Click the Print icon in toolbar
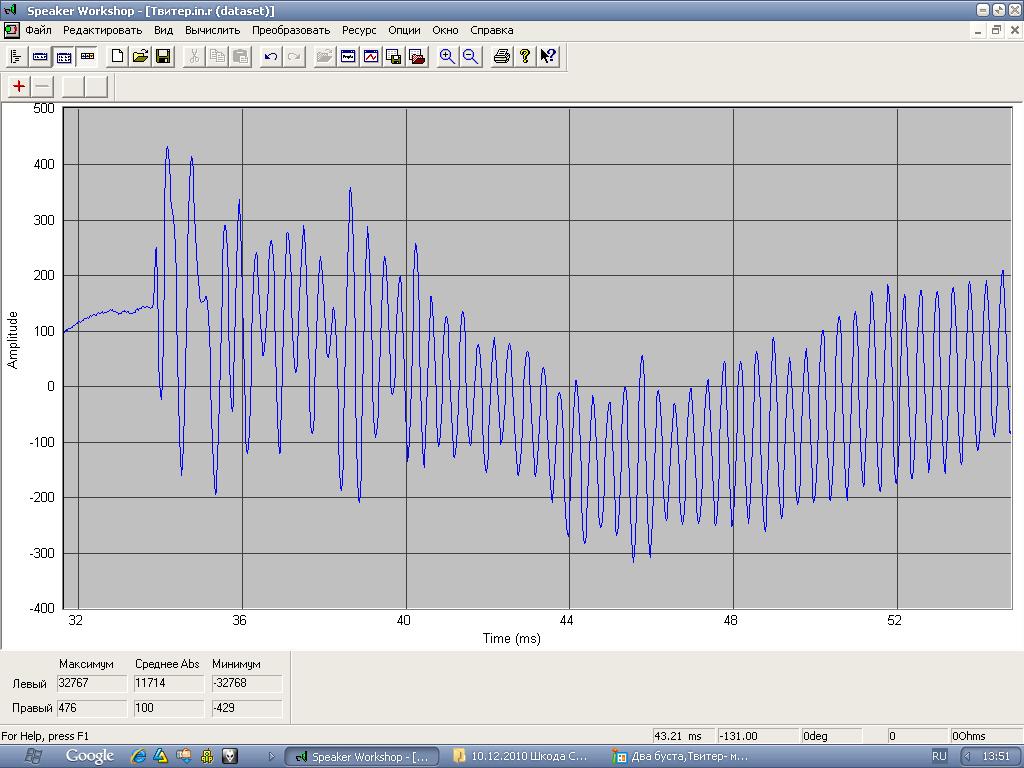The height and width of the screenshot is (768, 1024). tap(502, 56)
